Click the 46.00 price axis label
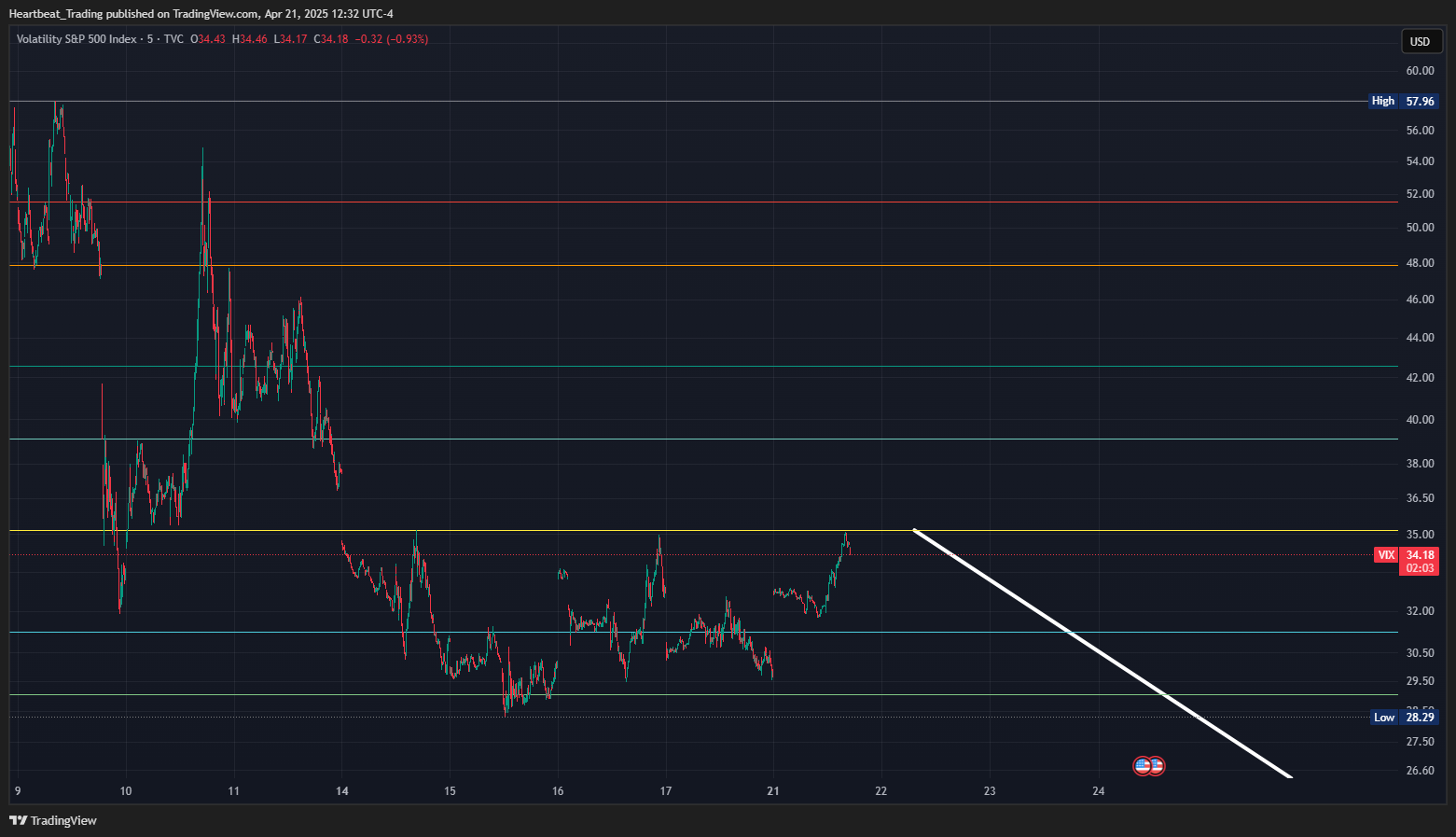The width and height of the screenshot is (1456, 837). coord(1420,300)
